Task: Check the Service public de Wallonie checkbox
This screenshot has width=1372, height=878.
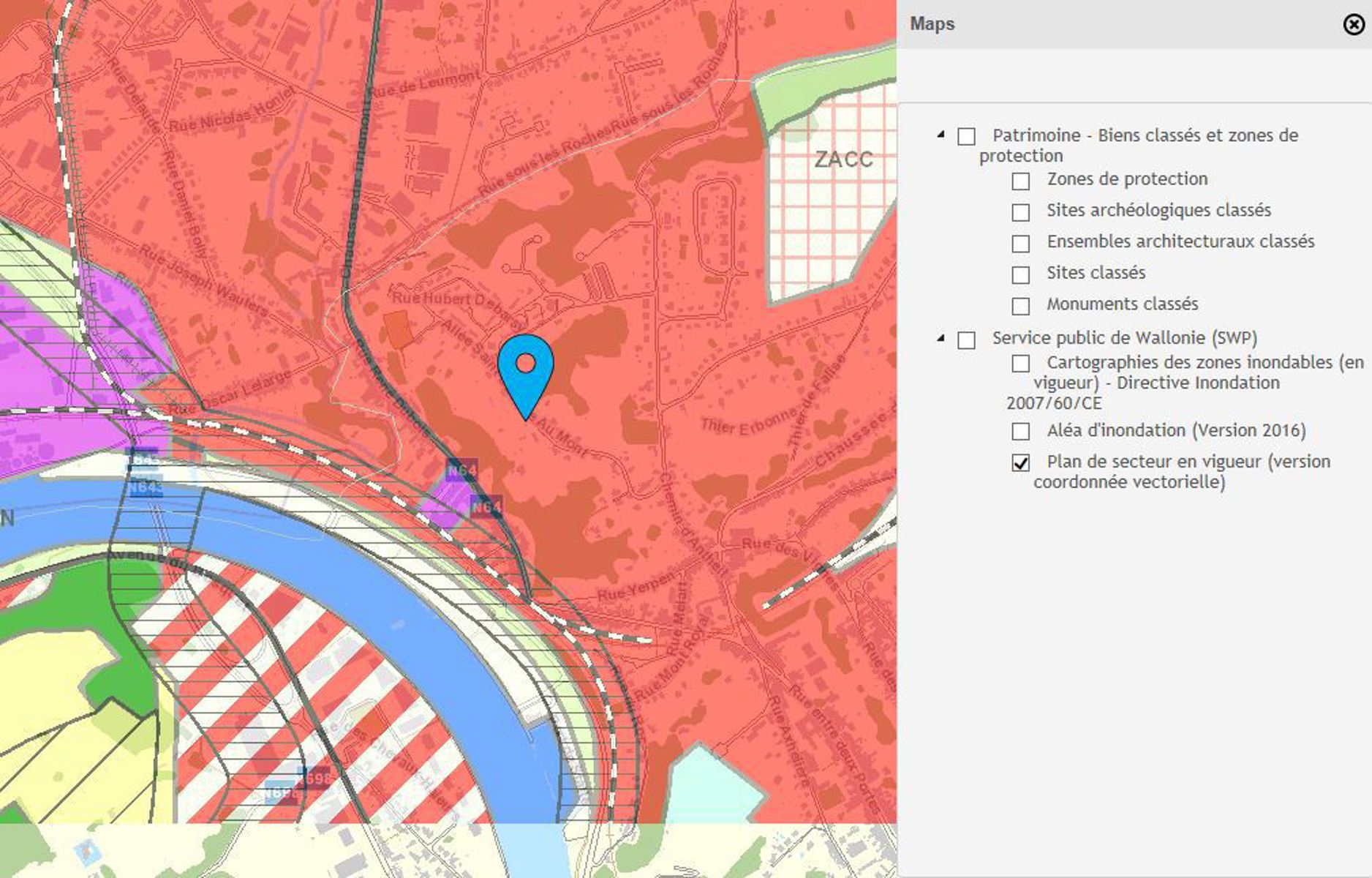Action: 966,340
